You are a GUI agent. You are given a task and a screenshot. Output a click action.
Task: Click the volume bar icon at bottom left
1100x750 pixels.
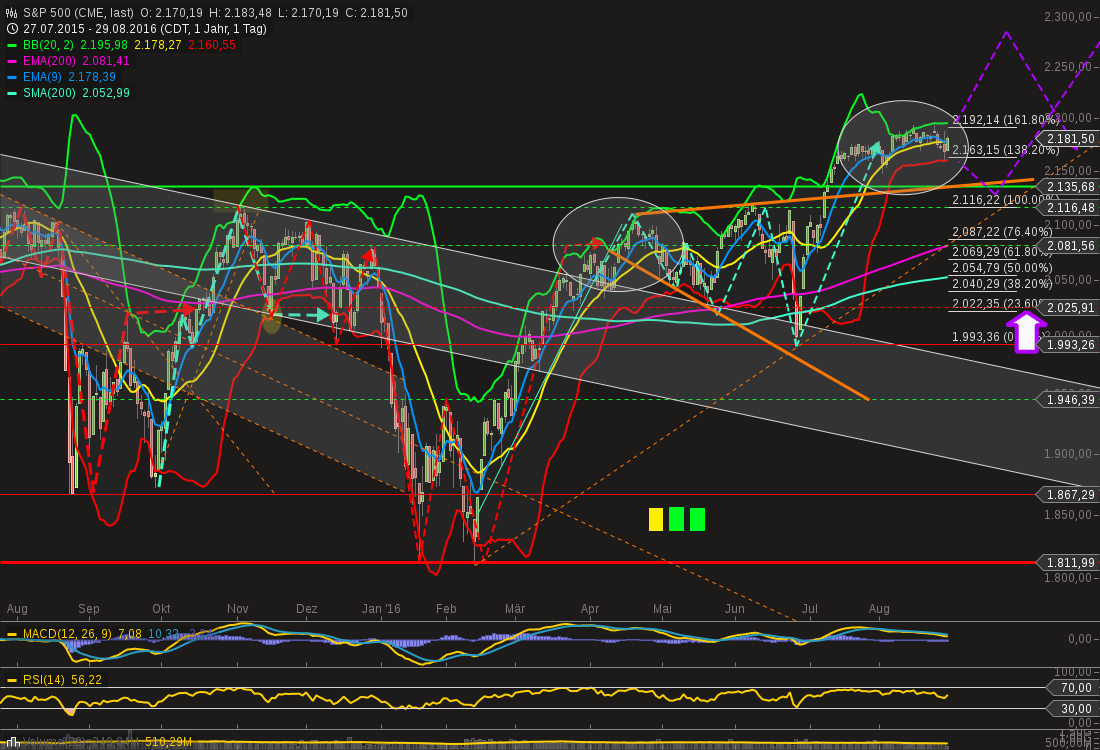tap(12, 742)
